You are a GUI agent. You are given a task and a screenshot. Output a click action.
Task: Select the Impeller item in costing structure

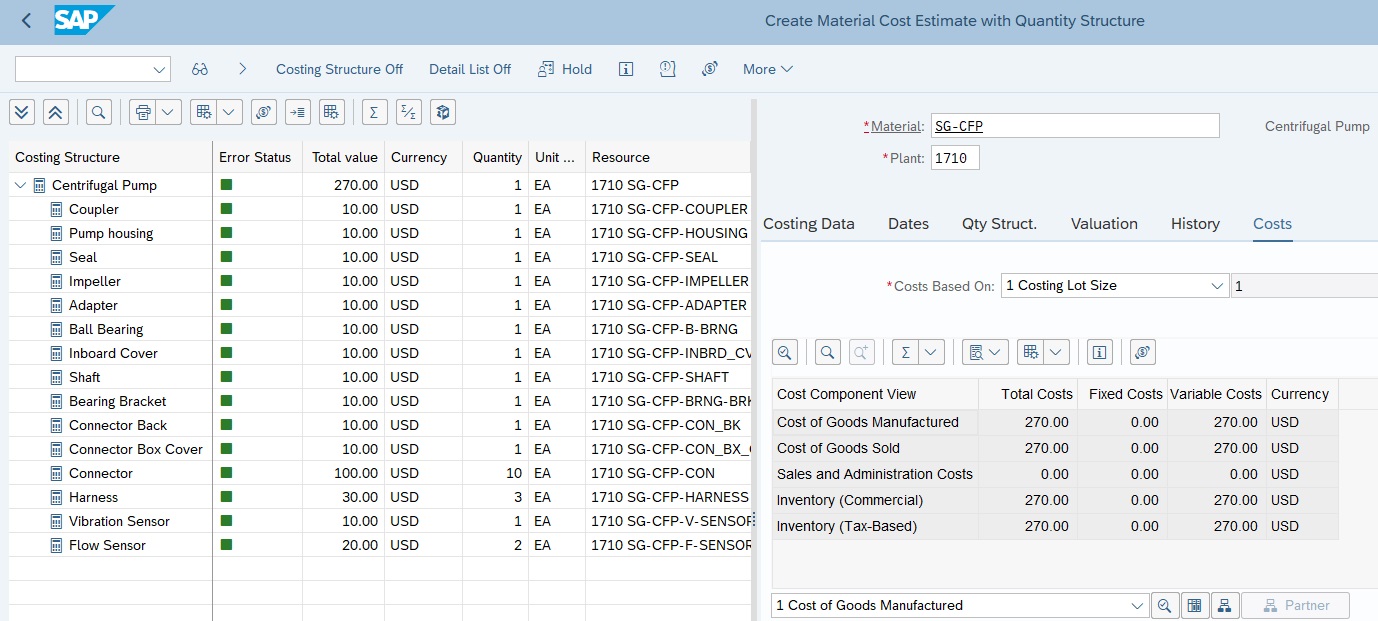(x=95, y=281)
